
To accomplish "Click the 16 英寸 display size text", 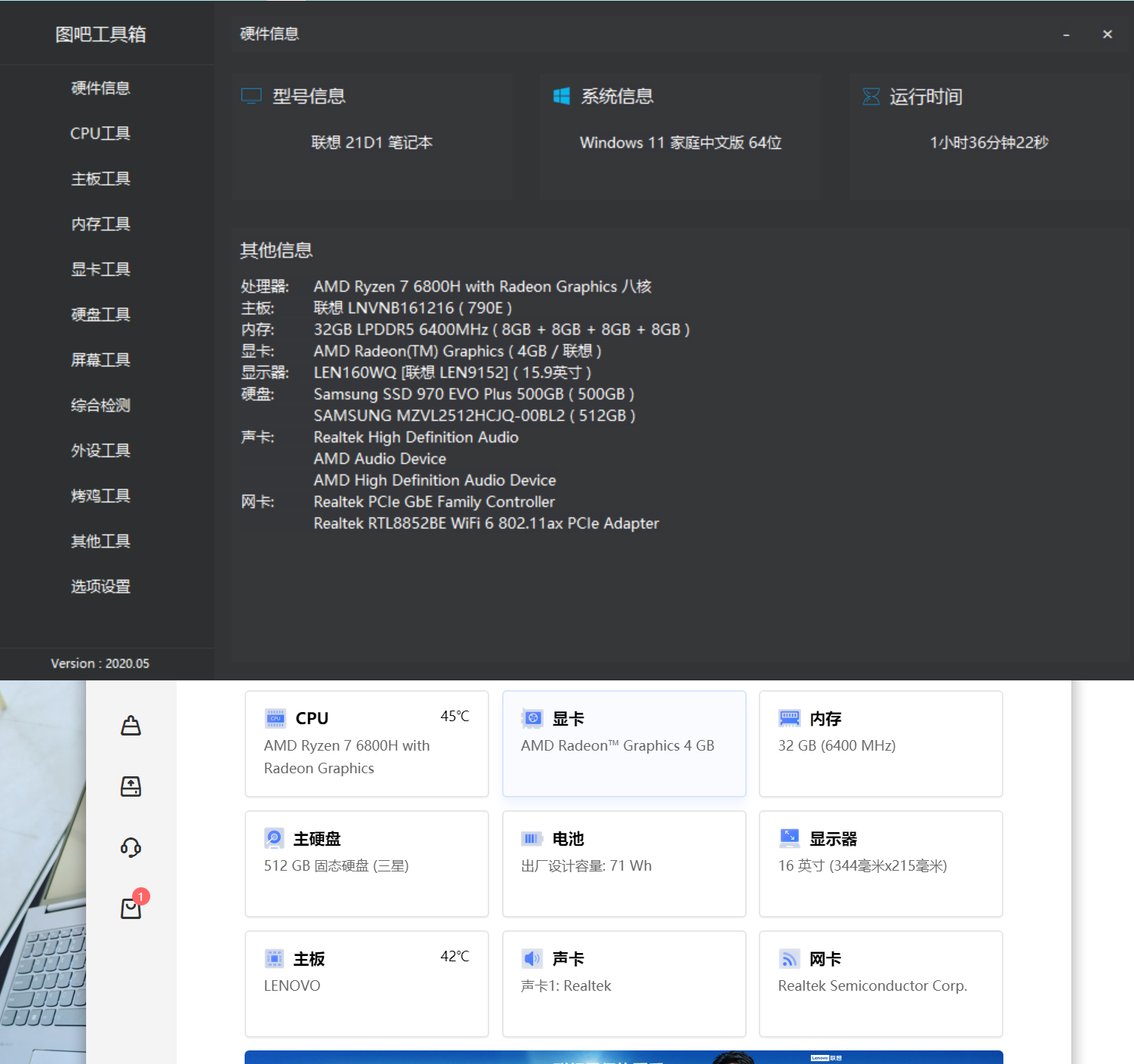I will click(862, 866).
